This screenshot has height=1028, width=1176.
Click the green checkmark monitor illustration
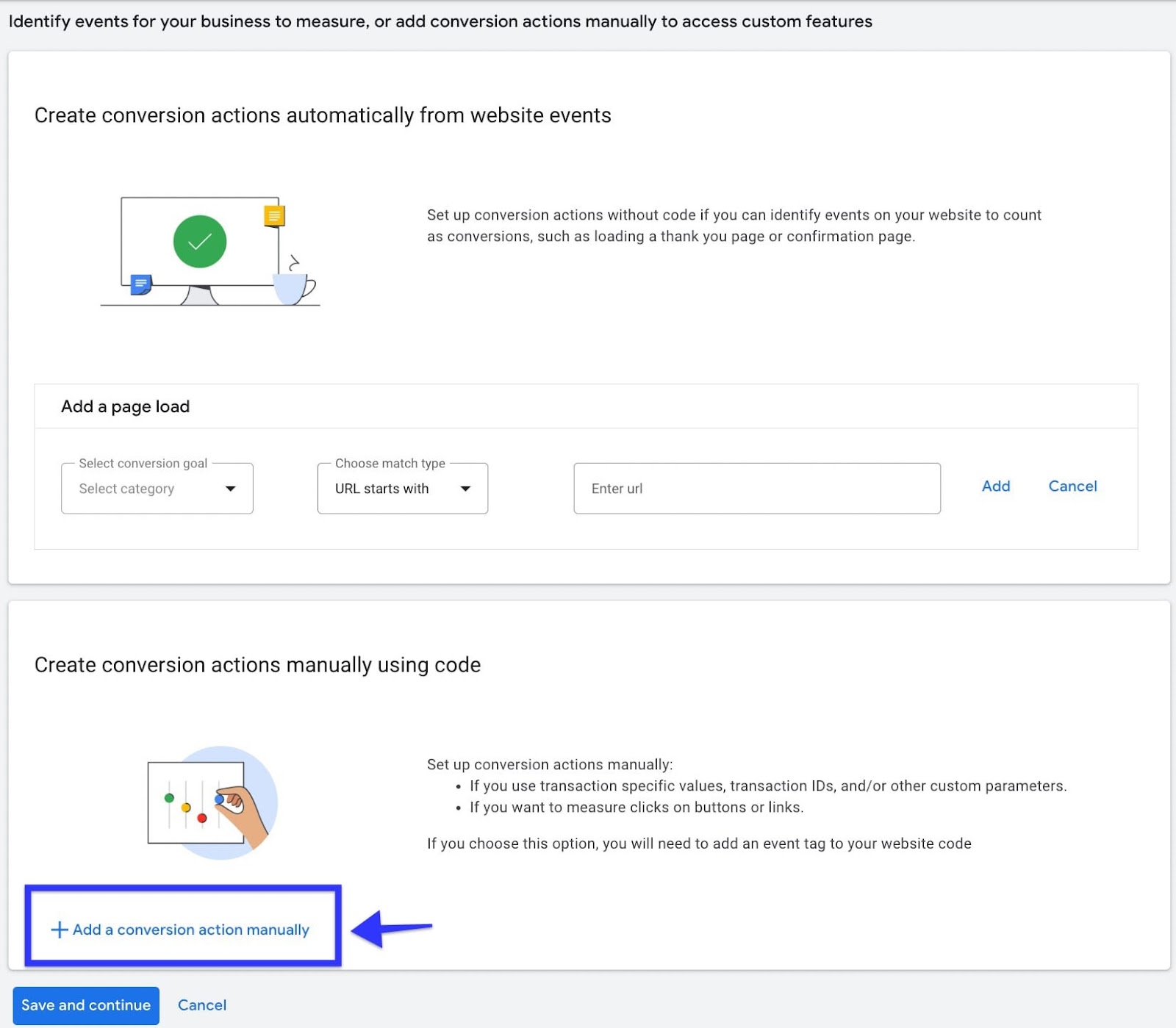210,251
